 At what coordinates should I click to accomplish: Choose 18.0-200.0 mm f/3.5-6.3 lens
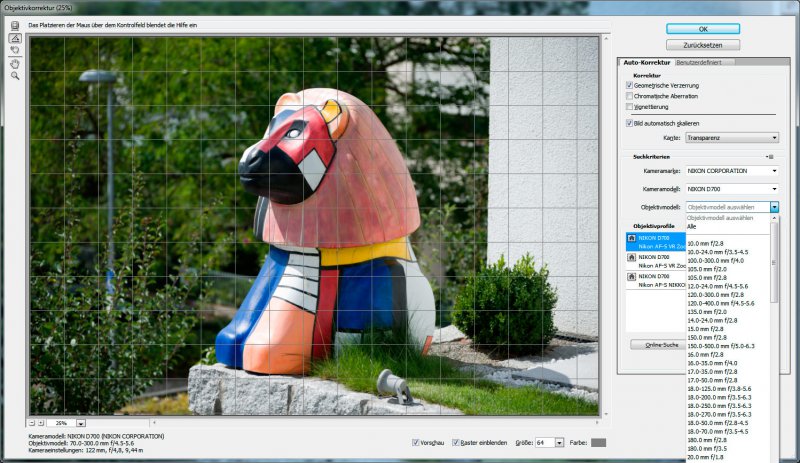pos(719,397)
